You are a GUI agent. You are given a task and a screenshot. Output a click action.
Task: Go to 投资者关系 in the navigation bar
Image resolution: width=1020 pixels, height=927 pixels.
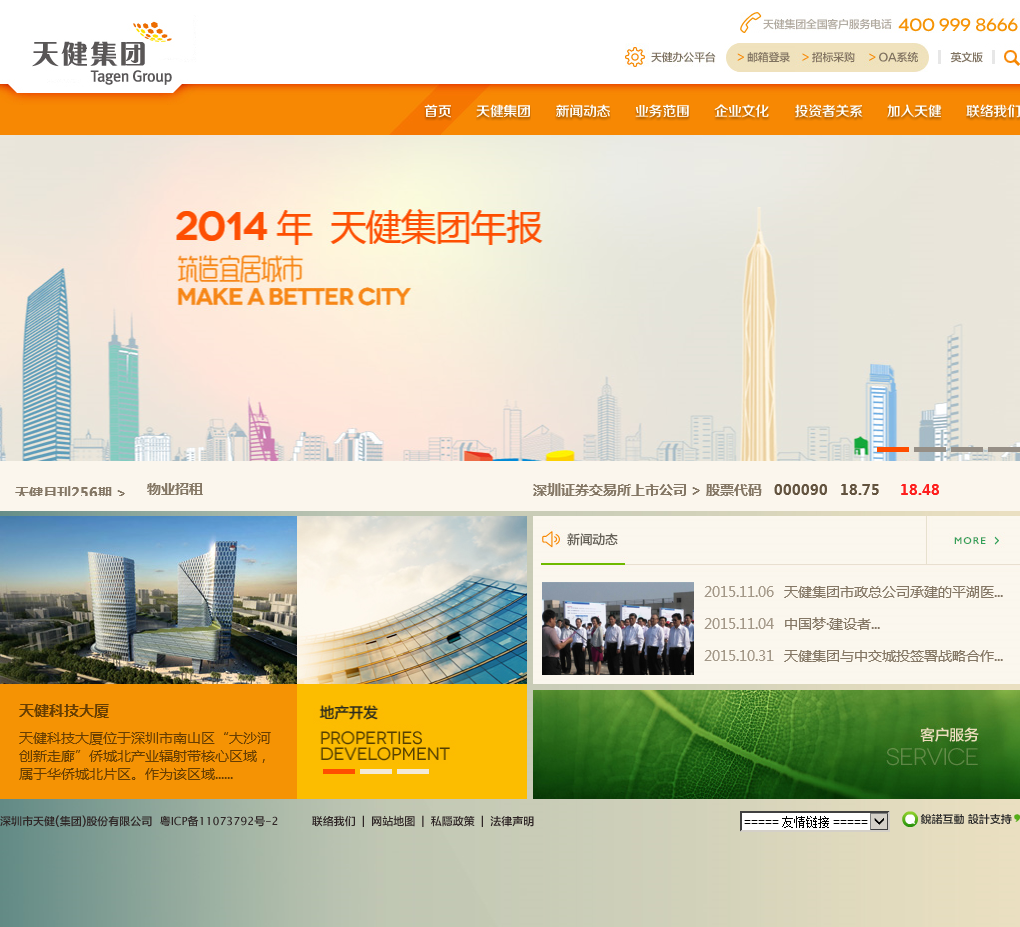[x=828, y=111]
